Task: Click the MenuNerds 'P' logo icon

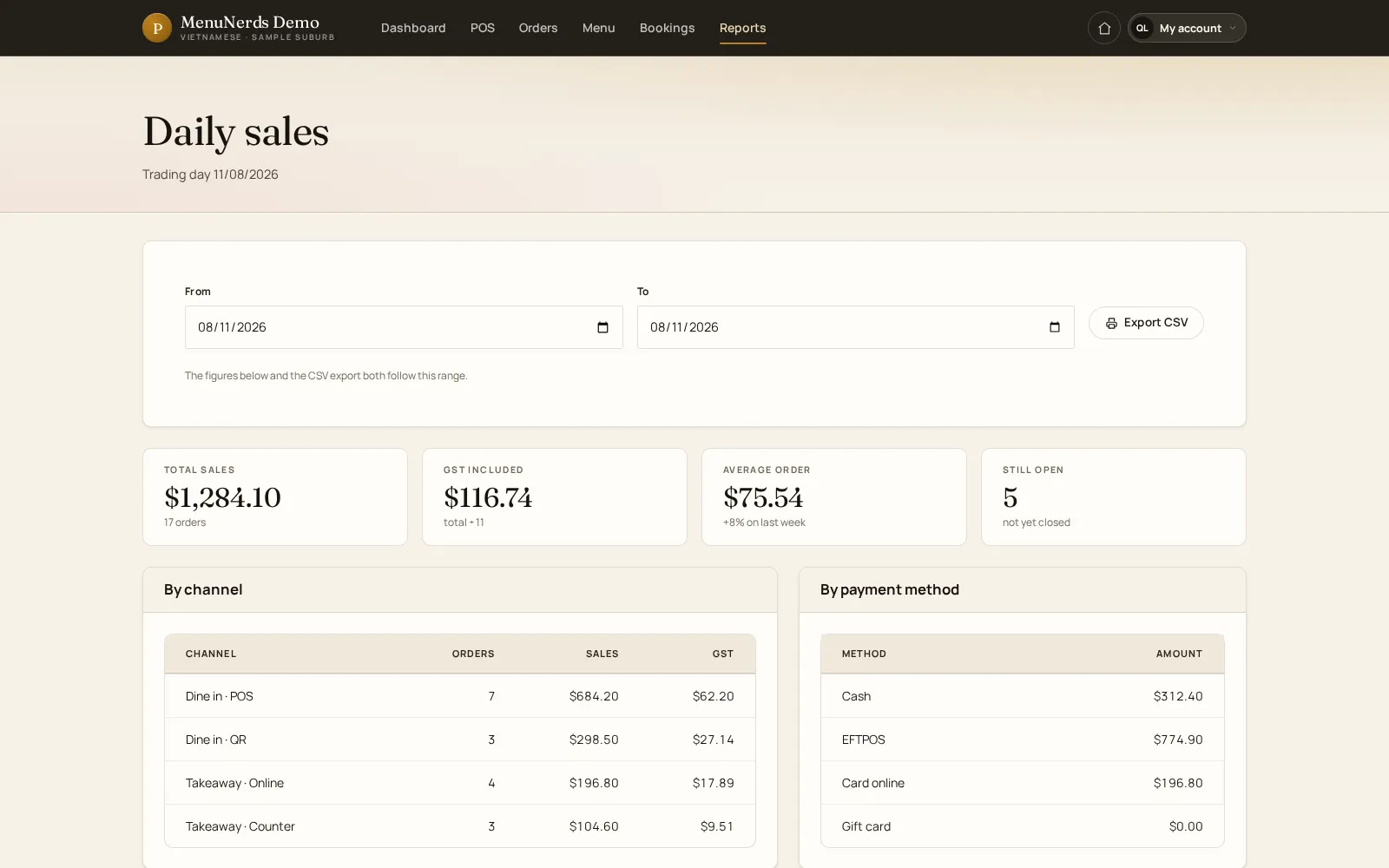Action: click(x=157, y=28)
